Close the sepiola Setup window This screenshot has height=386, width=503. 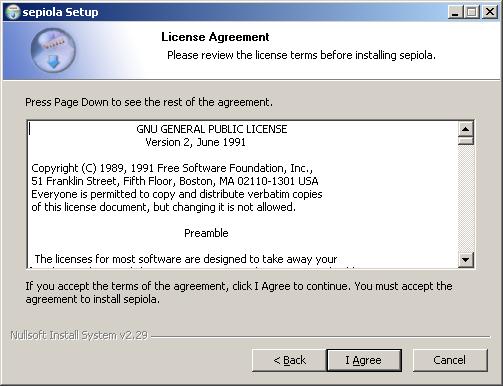click(x=490, y=12)
